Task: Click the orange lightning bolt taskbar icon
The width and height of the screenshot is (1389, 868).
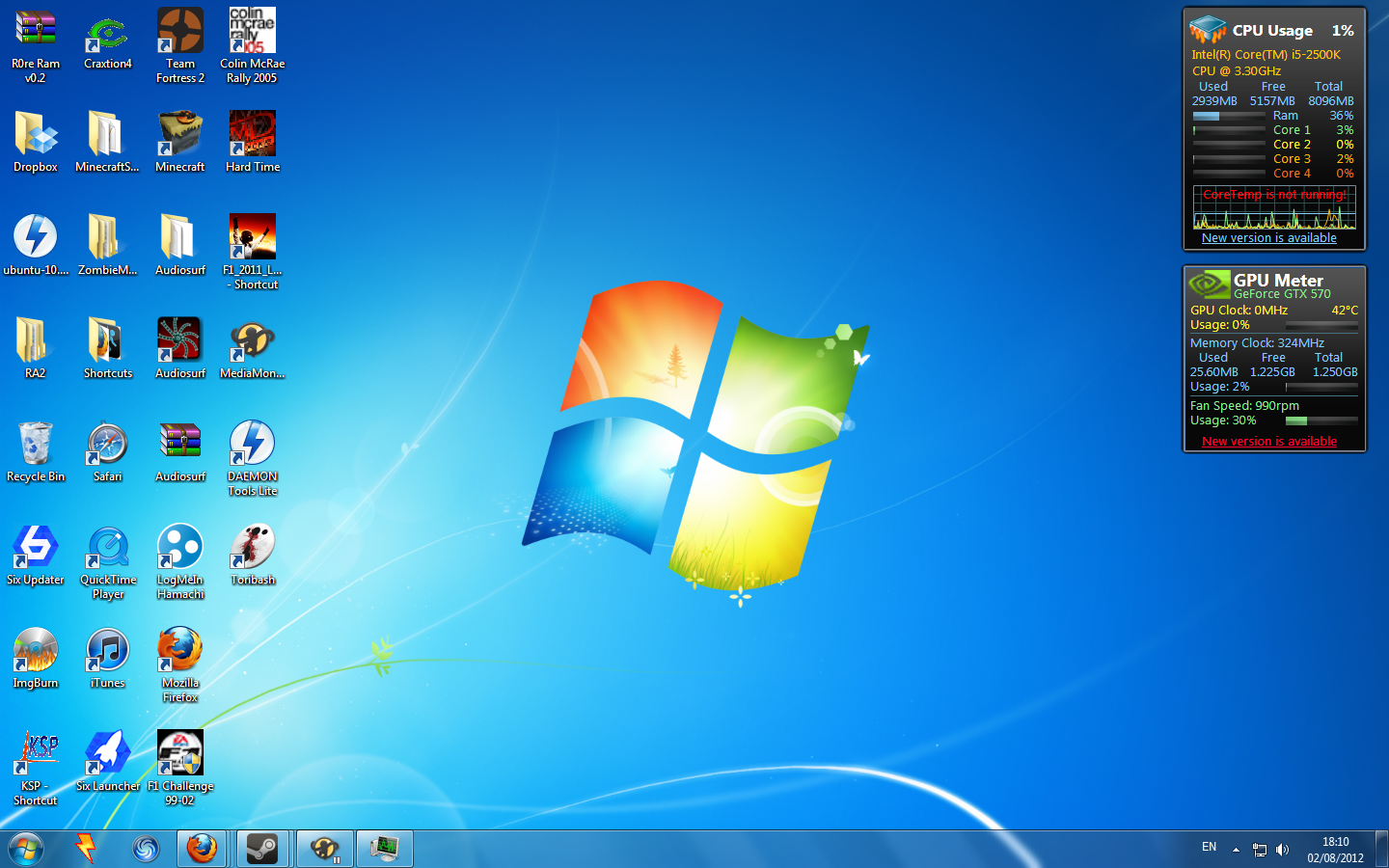Action: click(86, 849)
